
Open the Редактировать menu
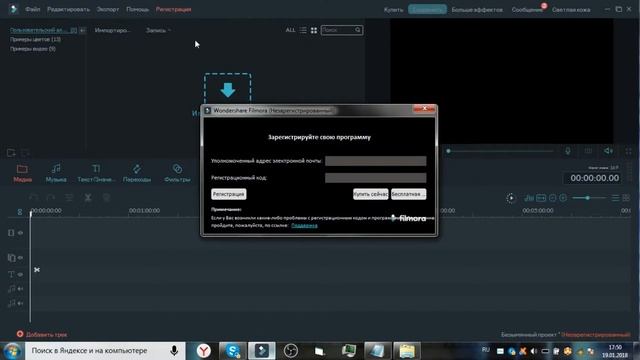pyautogui.click(x=68, y=9)
